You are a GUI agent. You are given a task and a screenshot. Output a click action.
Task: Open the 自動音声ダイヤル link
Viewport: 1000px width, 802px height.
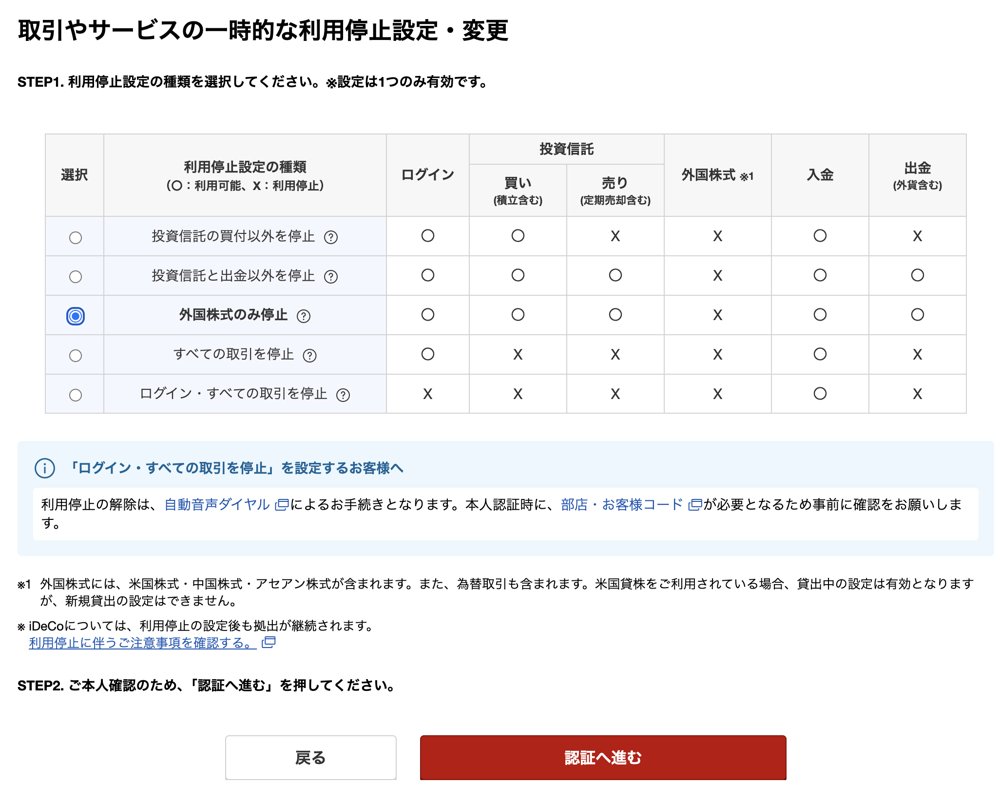(x=217, y=504)
